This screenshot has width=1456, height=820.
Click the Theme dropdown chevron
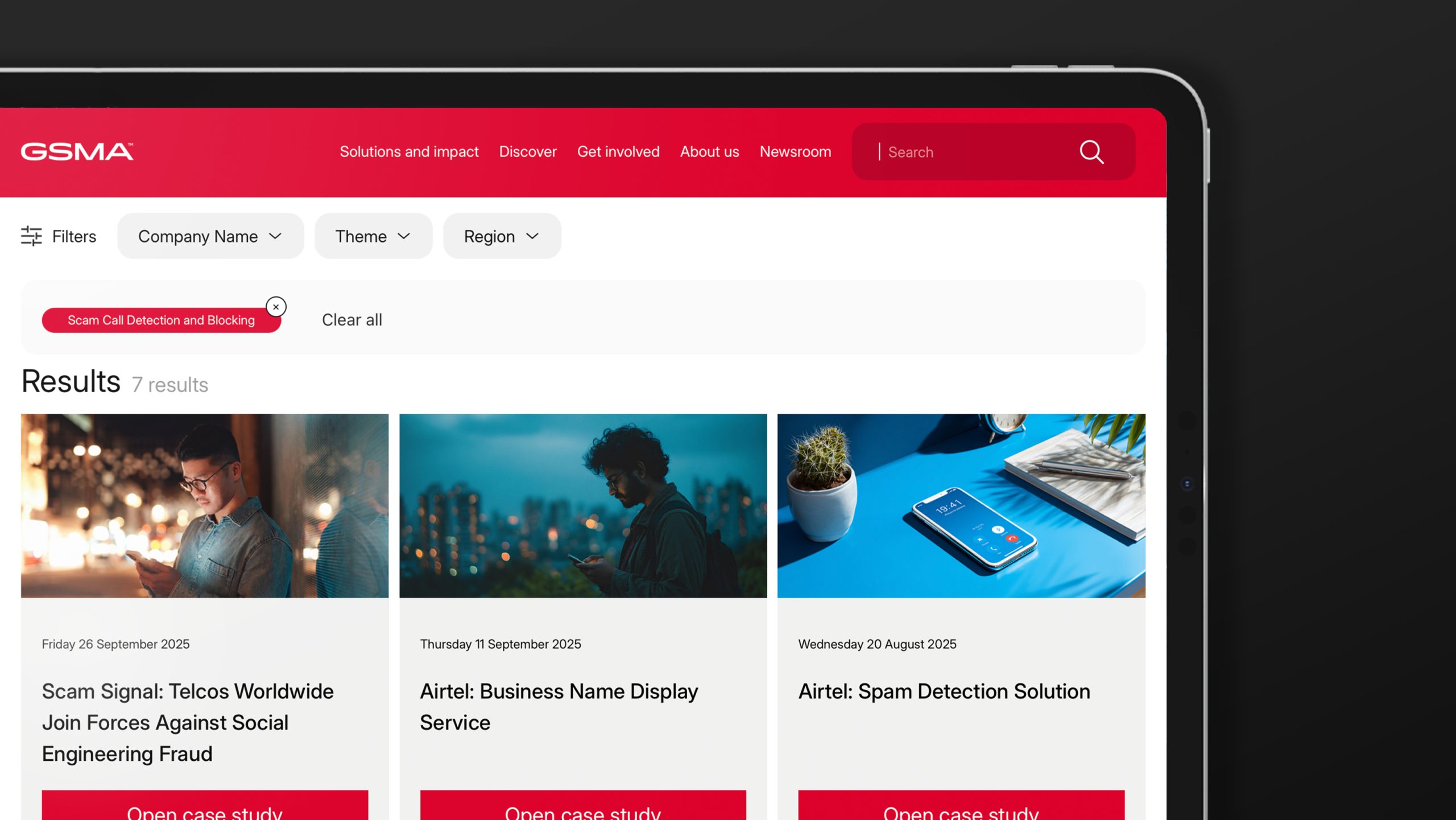(x=404, y=236)
